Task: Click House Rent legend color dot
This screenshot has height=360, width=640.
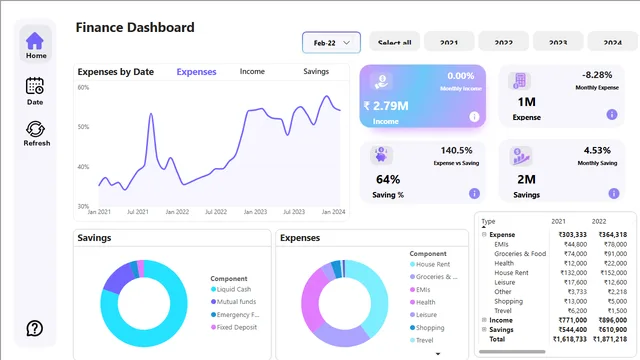Action: click(x=412, y=264)
